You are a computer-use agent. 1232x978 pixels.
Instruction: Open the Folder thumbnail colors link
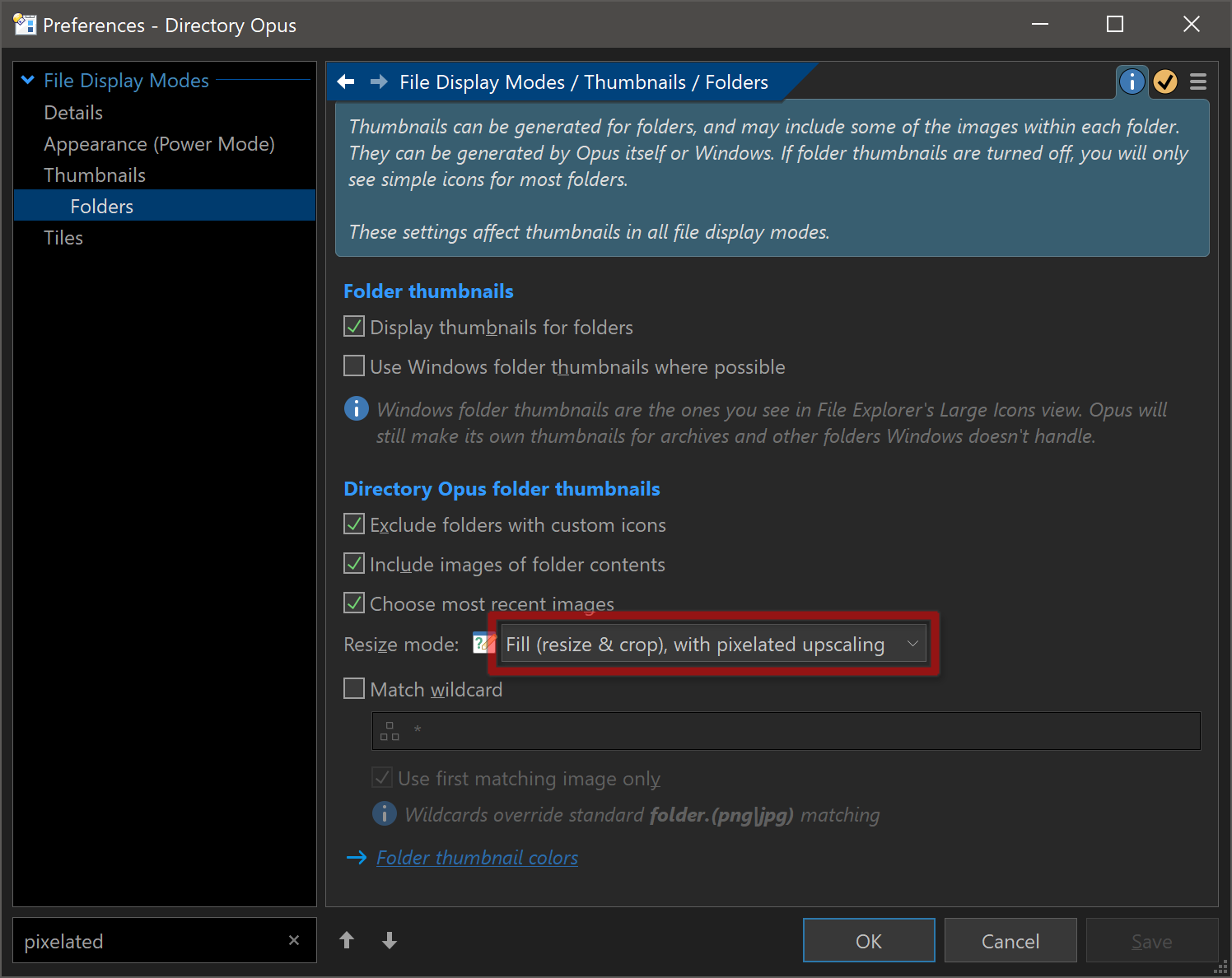tap(477, 858)
